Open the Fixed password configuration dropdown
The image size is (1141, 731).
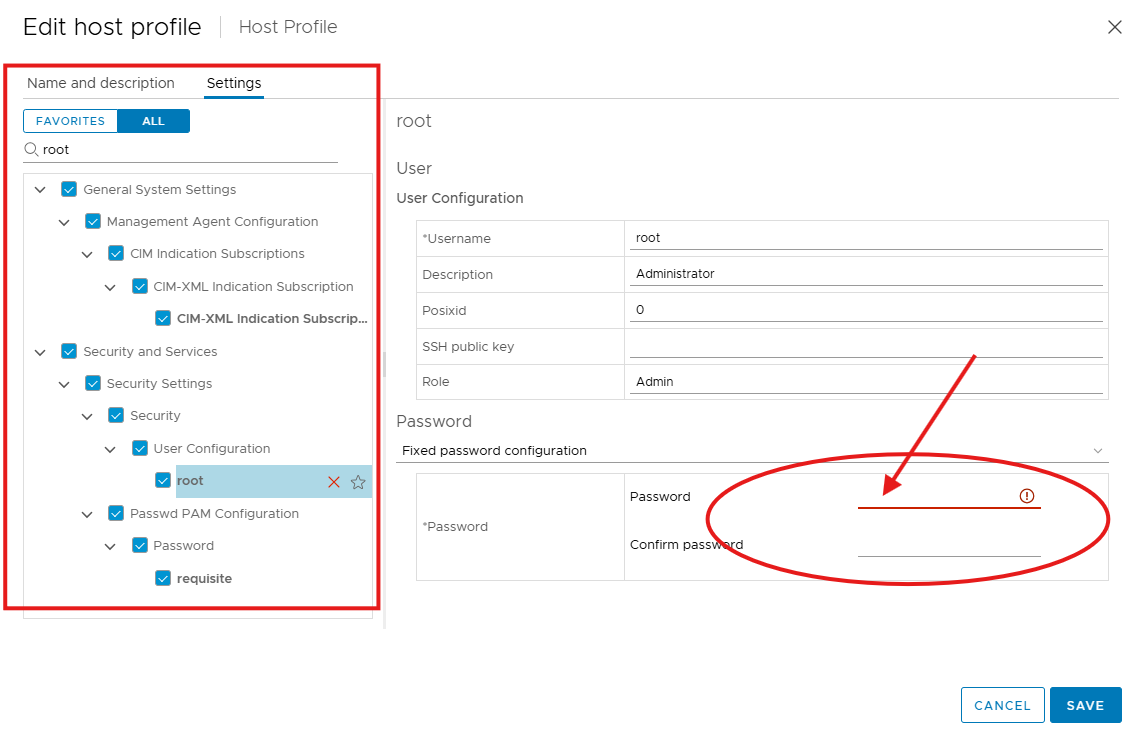pyautogui.click(x=752, y=451)
